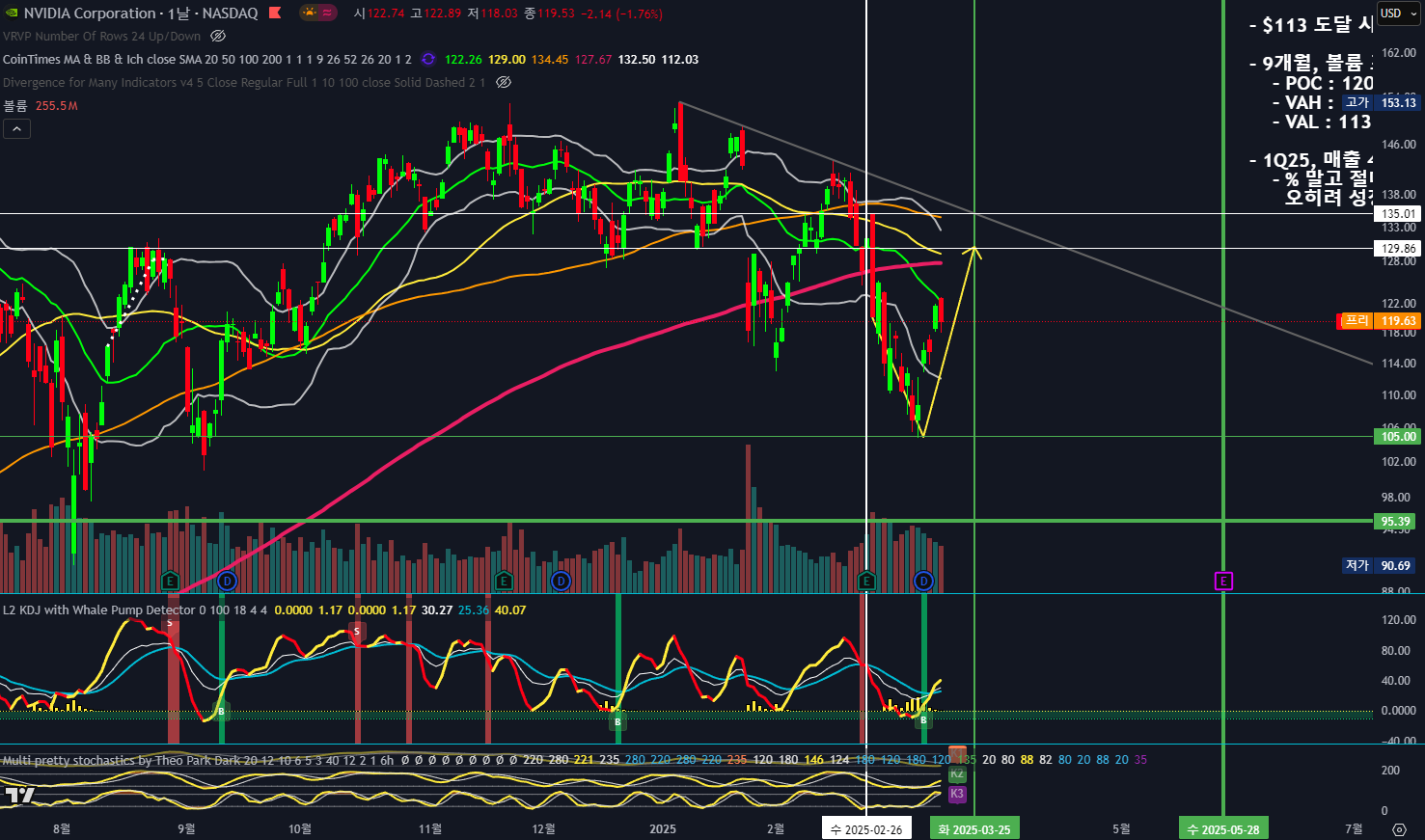Click the blue D dividend marker near March
1425x840 pixels.
click(923, 581)
